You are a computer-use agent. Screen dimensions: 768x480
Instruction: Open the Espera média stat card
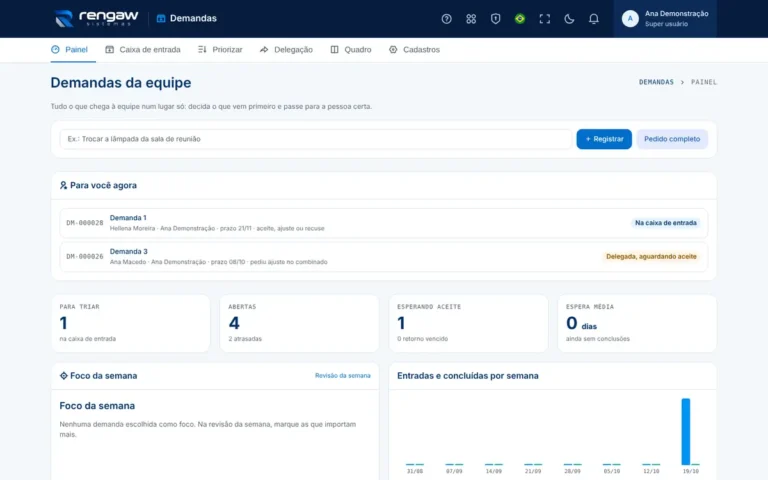[637, 323]
